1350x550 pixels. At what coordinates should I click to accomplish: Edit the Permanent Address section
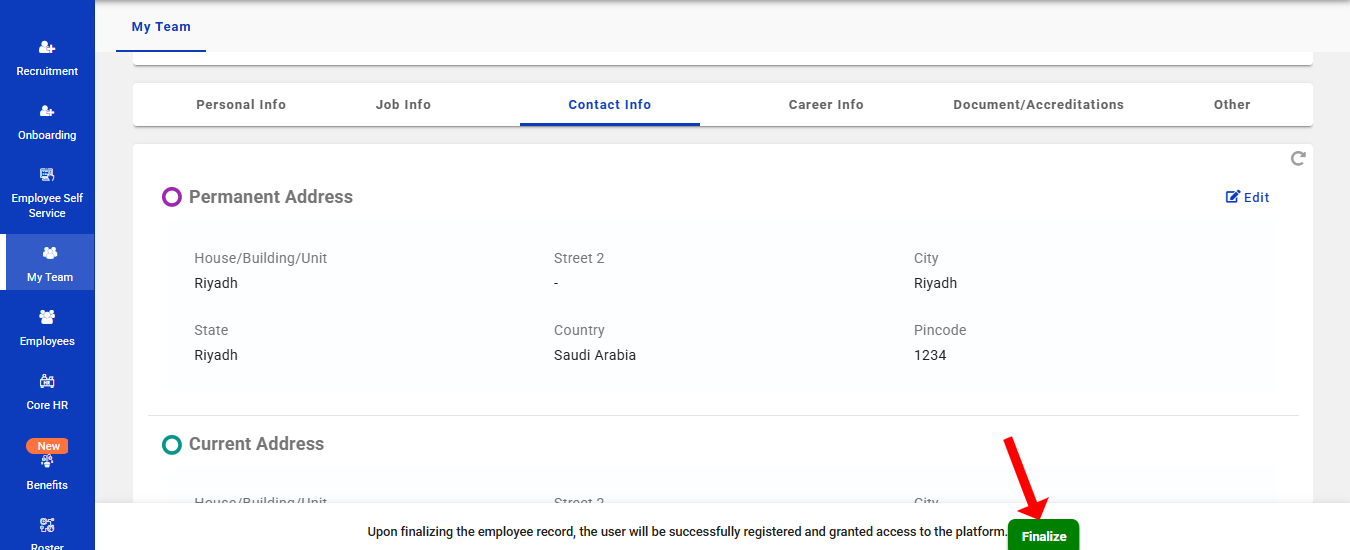tap(1247, 197)
